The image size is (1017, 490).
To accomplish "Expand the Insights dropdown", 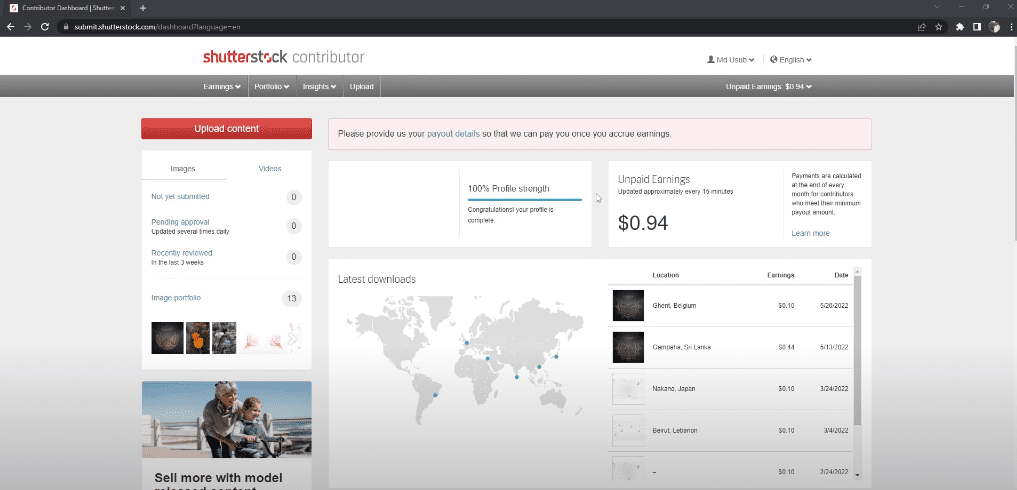I will 319,87.
